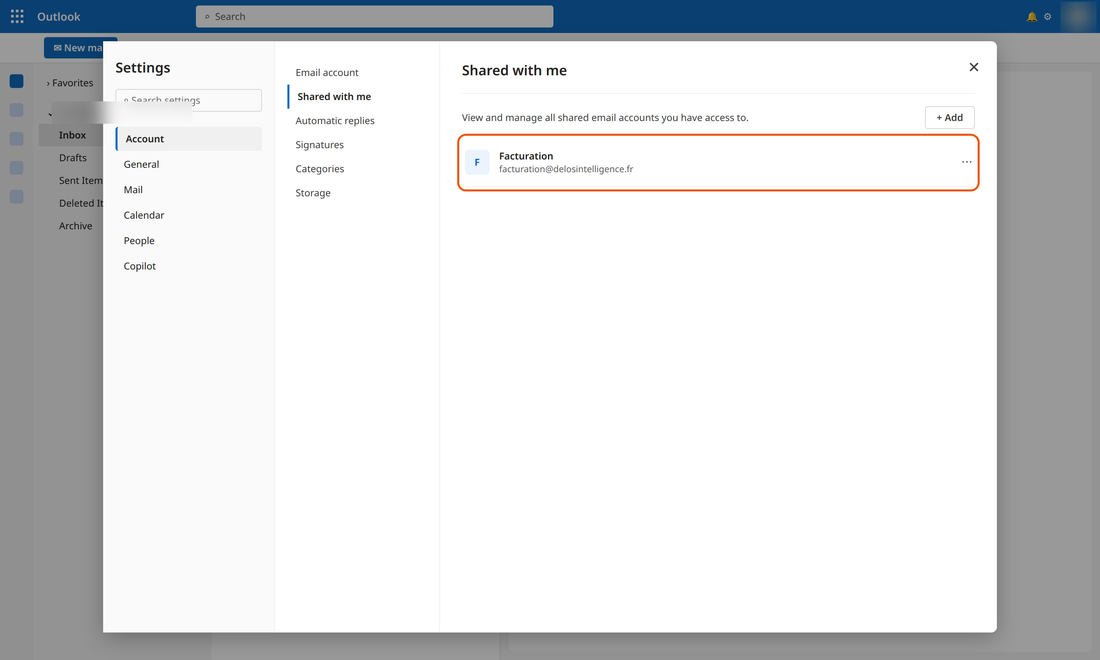View Storage settings

[x=313, y=193]
